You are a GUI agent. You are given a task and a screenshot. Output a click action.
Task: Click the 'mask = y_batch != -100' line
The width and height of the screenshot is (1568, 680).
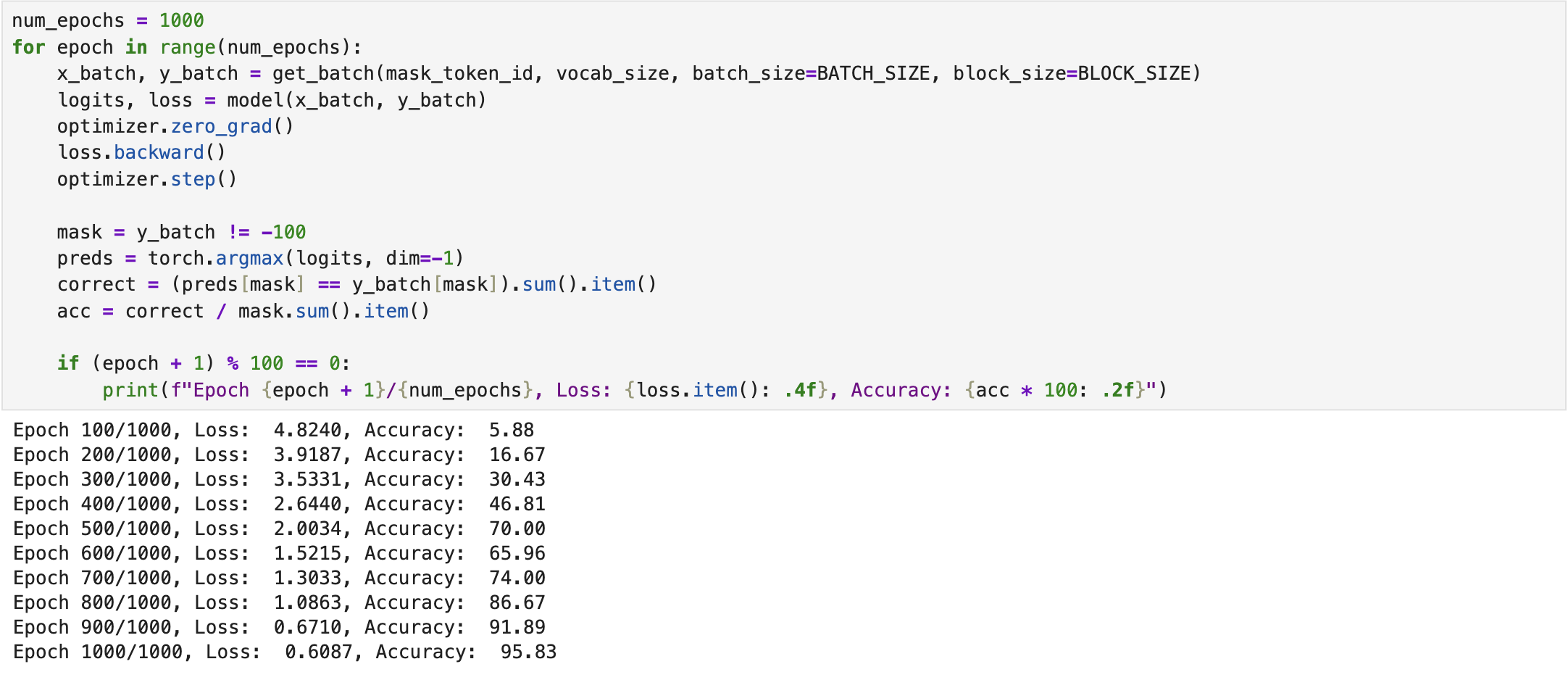pyautogui.click(x=181, y=232)
